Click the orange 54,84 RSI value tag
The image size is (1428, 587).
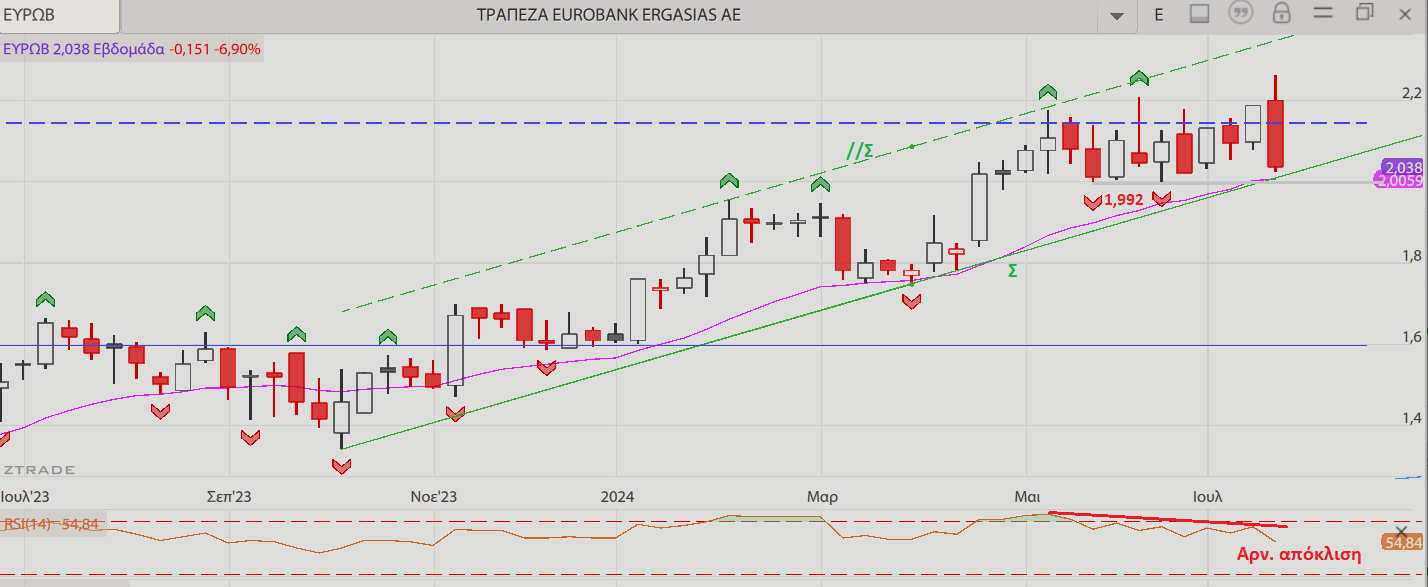(1402, 543)
